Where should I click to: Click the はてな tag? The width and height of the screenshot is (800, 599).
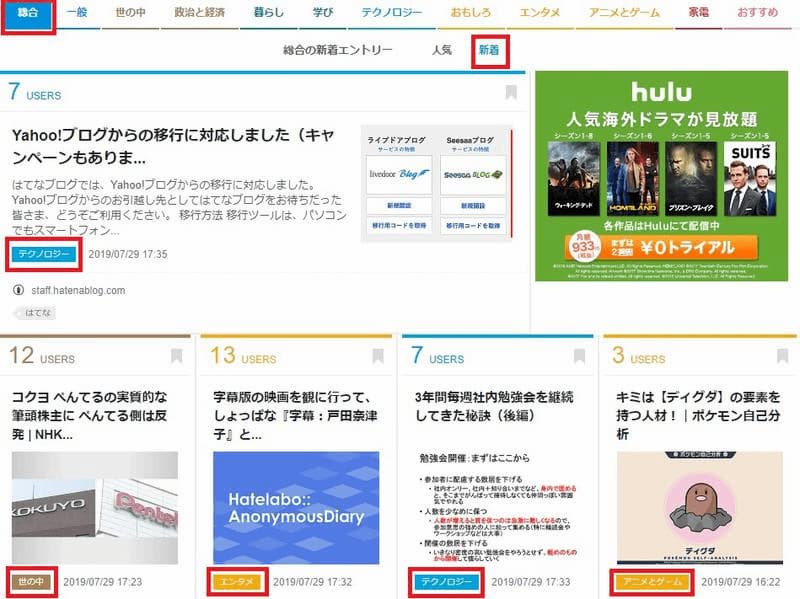(35, 313)
